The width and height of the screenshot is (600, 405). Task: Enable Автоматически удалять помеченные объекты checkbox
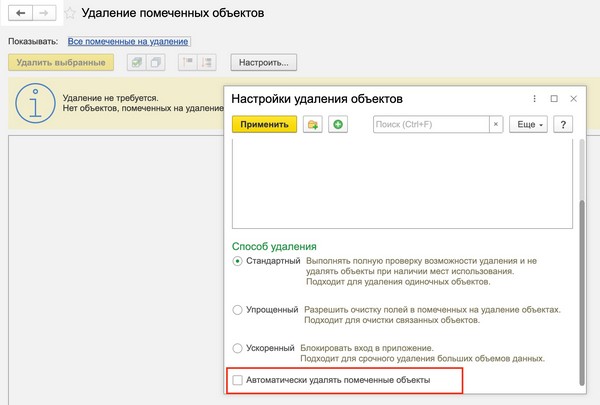238,380
